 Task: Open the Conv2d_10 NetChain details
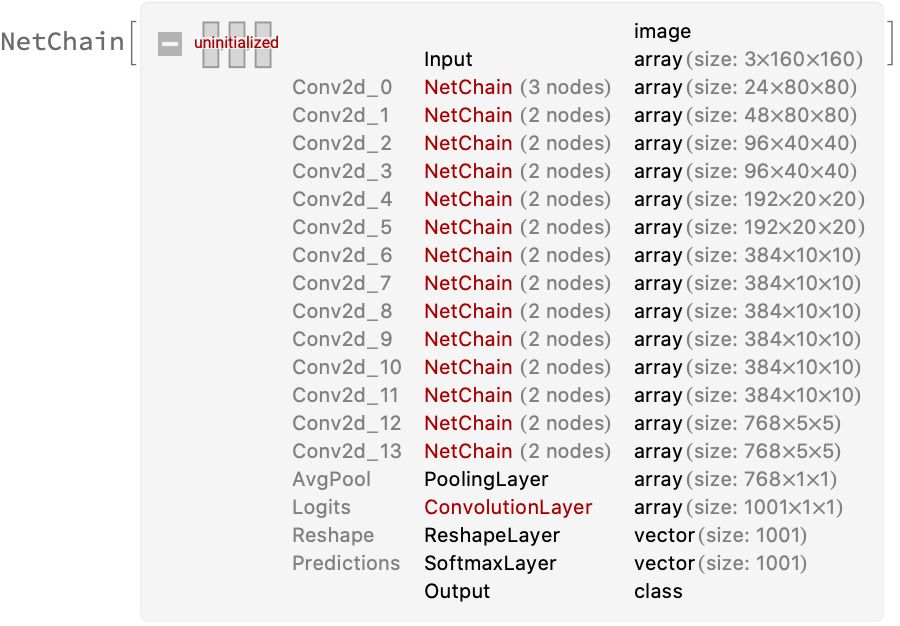click(468, 368)
